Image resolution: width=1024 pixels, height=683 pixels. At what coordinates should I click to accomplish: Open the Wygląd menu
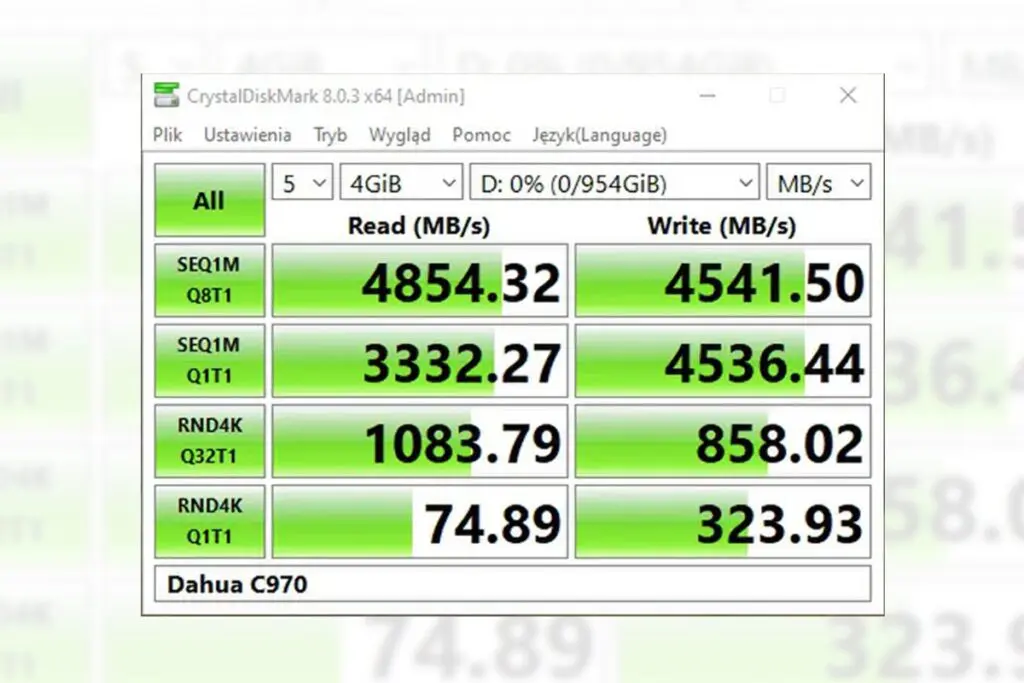click(x=399, y=134)
